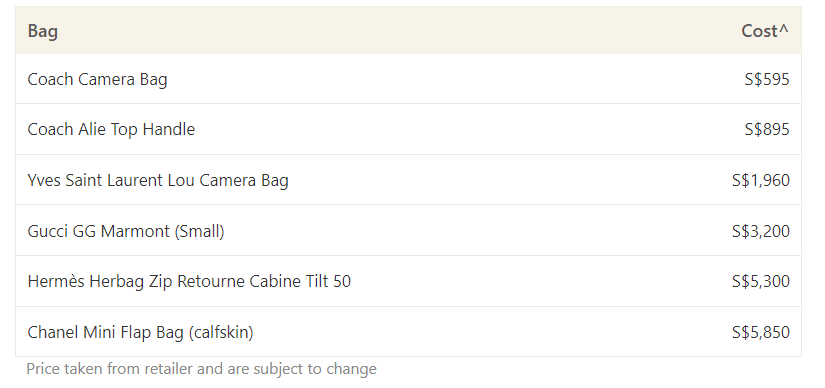The image size is (825, 388).
Task: Click the S$1,960 price cell
Action: click(760, 180)
